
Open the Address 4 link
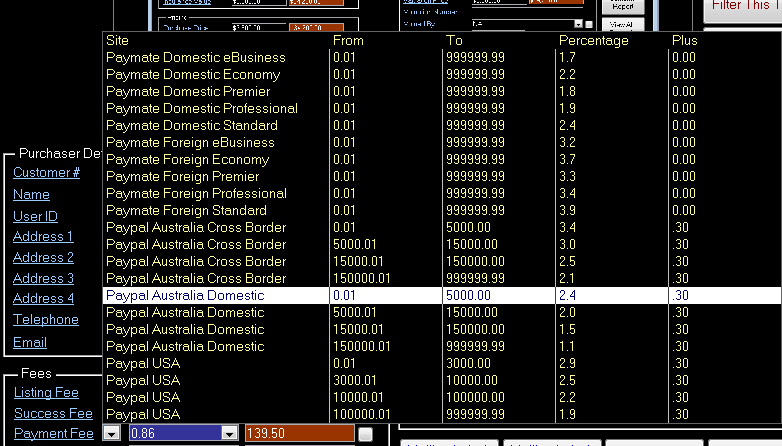(43, 298)
